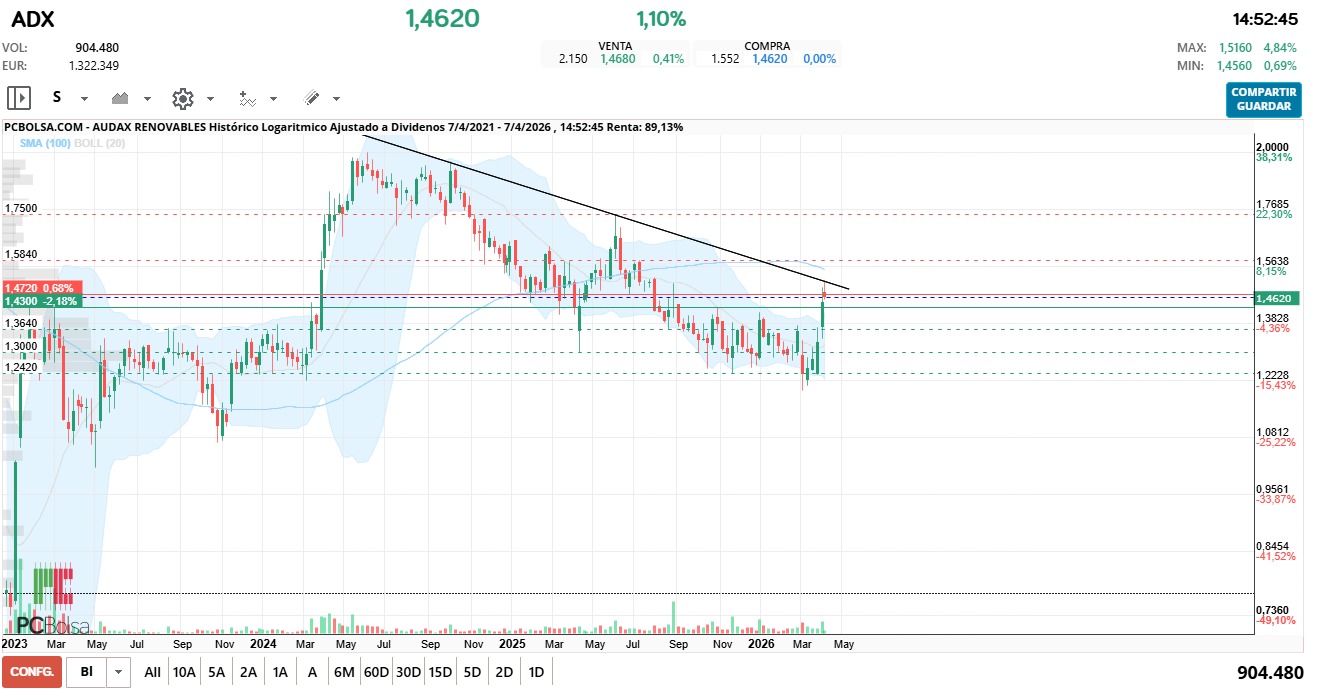Click the PcBolsa logo on the chart
The width and height of the screenshot is (1317, 693).
52,625
